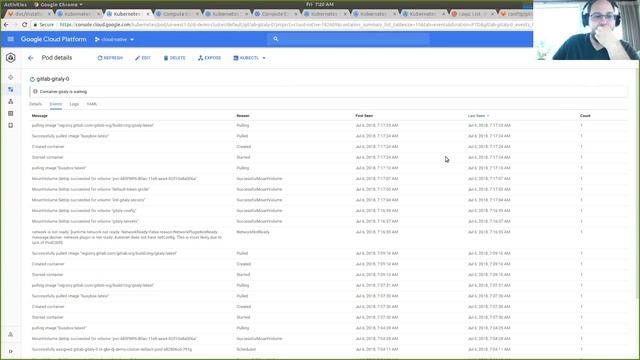Viewport: 640px width, 360px height.
Task: Click the 'Container gitaly is waiting' message
Action: (63, 92)
